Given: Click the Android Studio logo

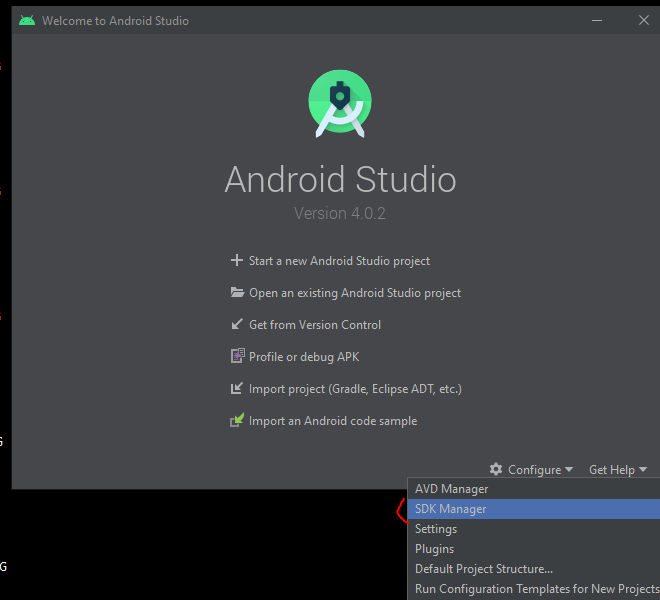Looking at the screenshot, I should tap(340, 104).
